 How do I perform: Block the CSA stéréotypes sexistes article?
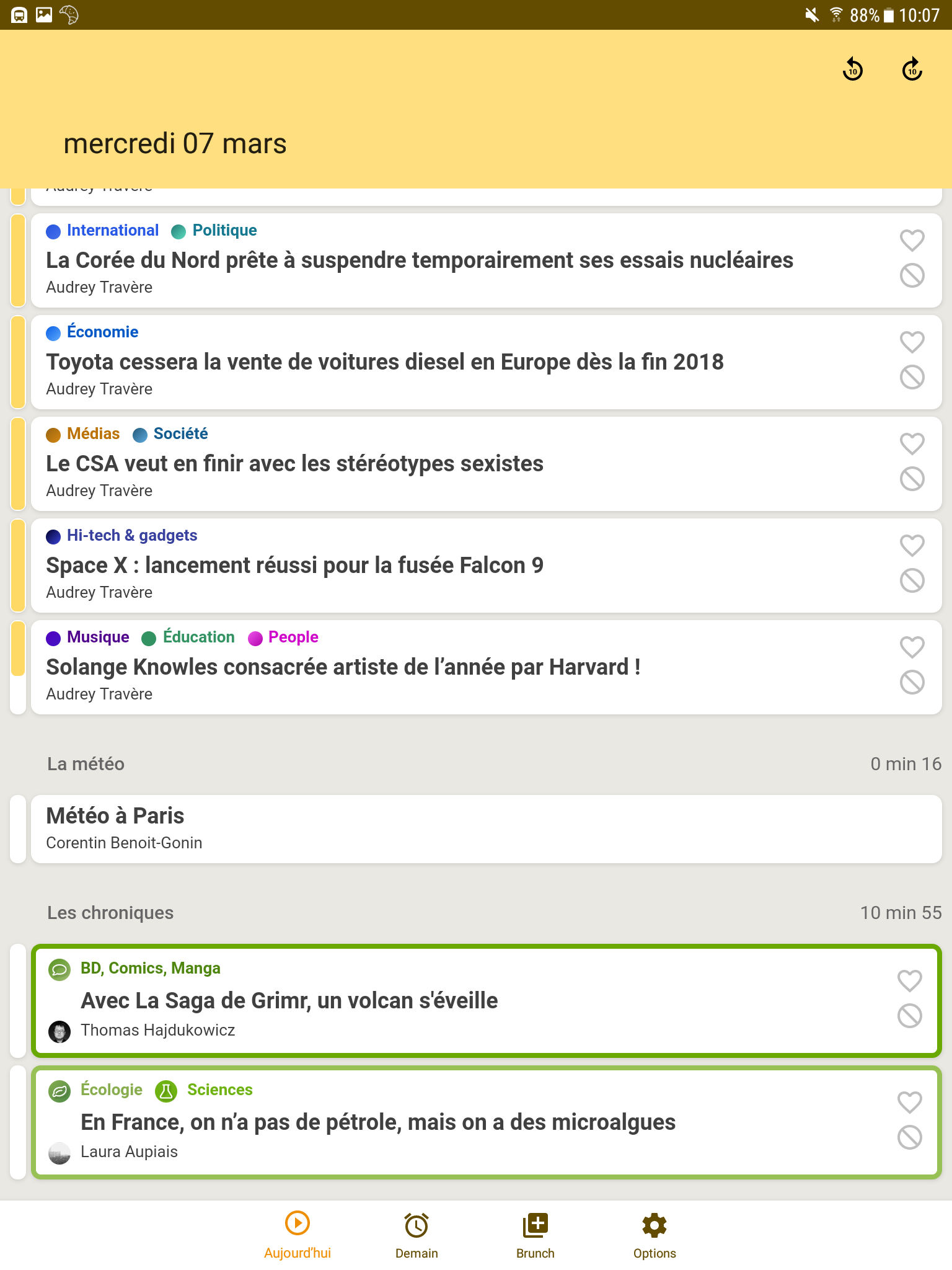coord(912,479)
